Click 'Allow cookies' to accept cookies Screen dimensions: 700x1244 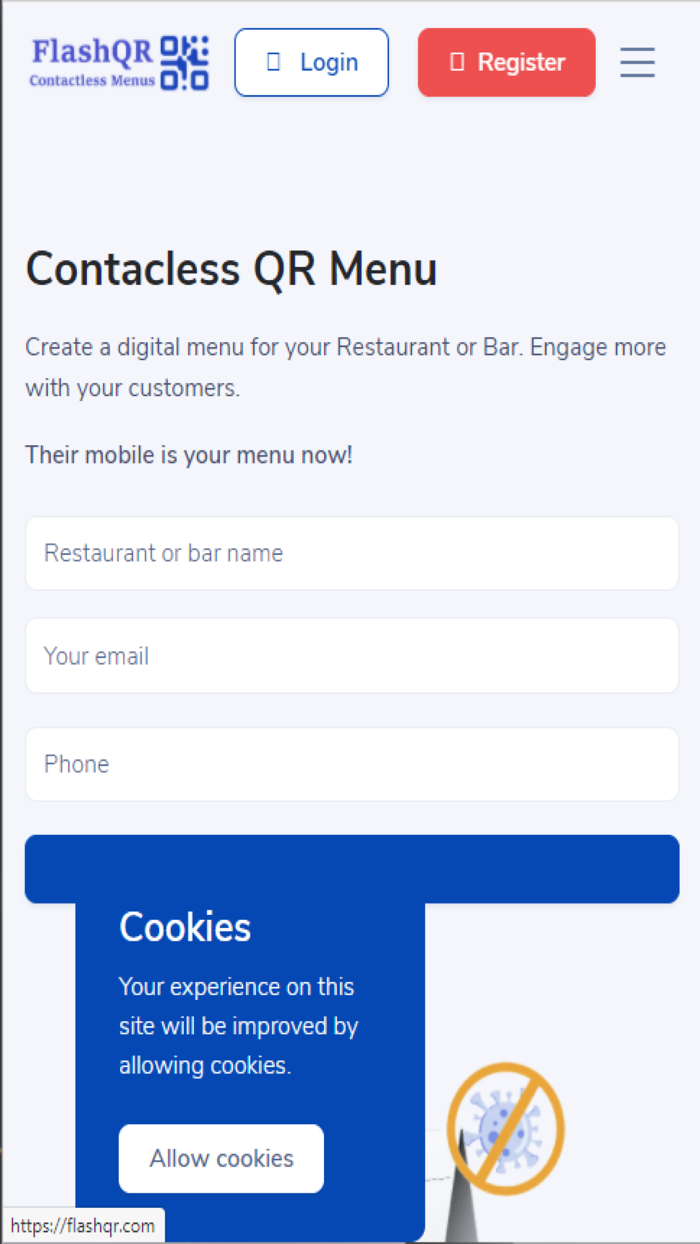tap(221, 1158)
